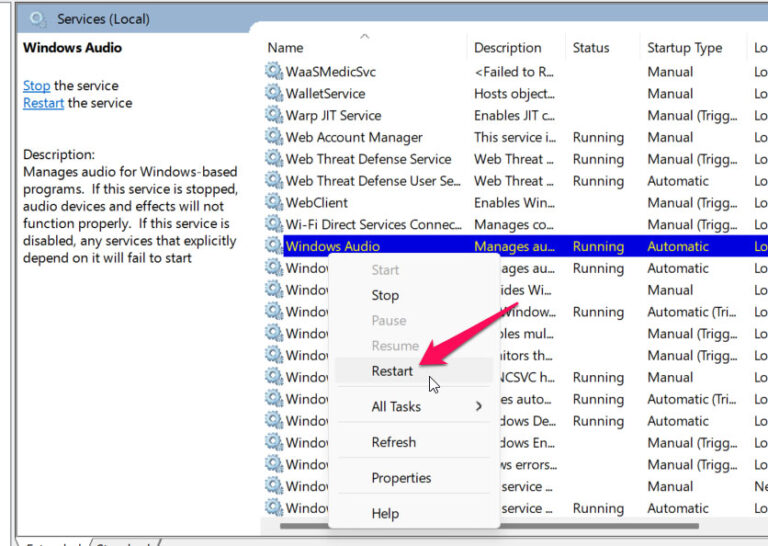
Task: Select the WalletService row name
Action: click(x=325, y=94)
